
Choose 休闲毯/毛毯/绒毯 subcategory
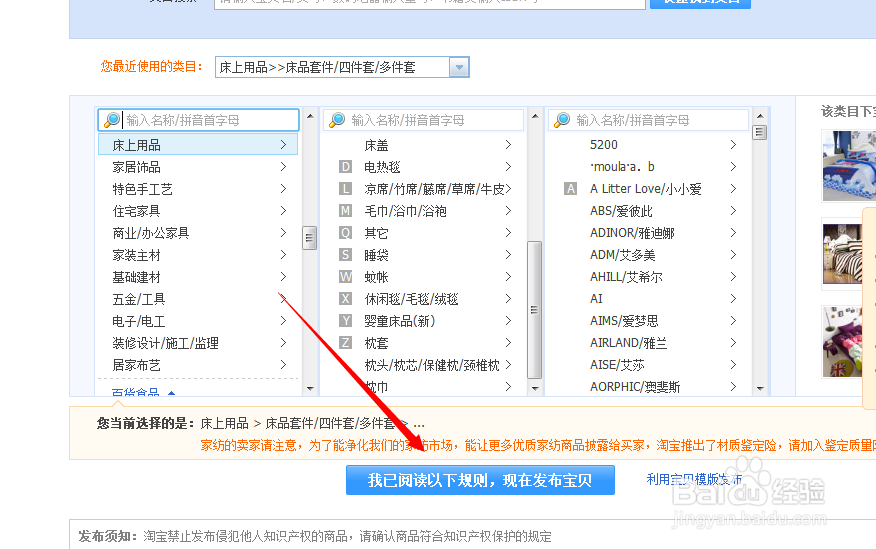coord(411,299)
